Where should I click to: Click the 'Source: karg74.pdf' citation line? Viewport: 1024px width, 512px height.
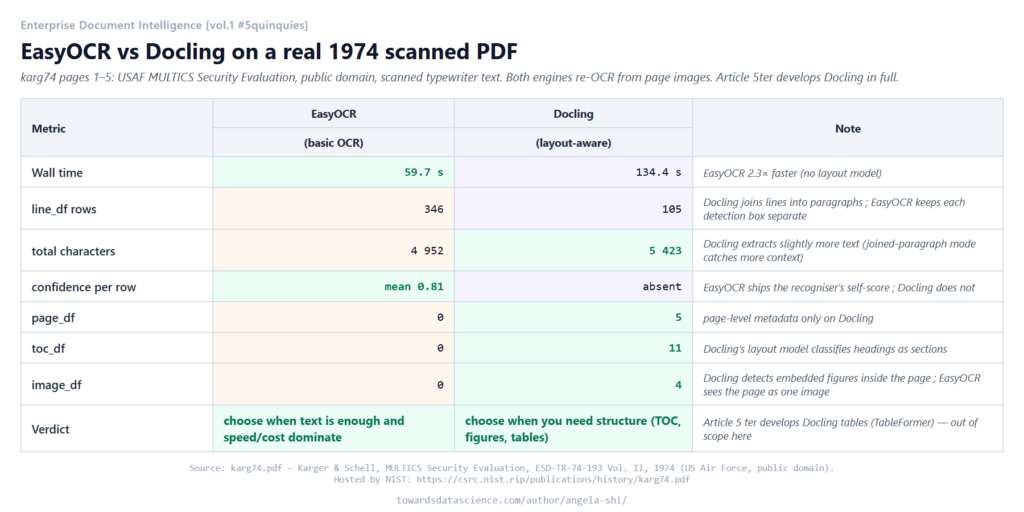tap(511, 468)
